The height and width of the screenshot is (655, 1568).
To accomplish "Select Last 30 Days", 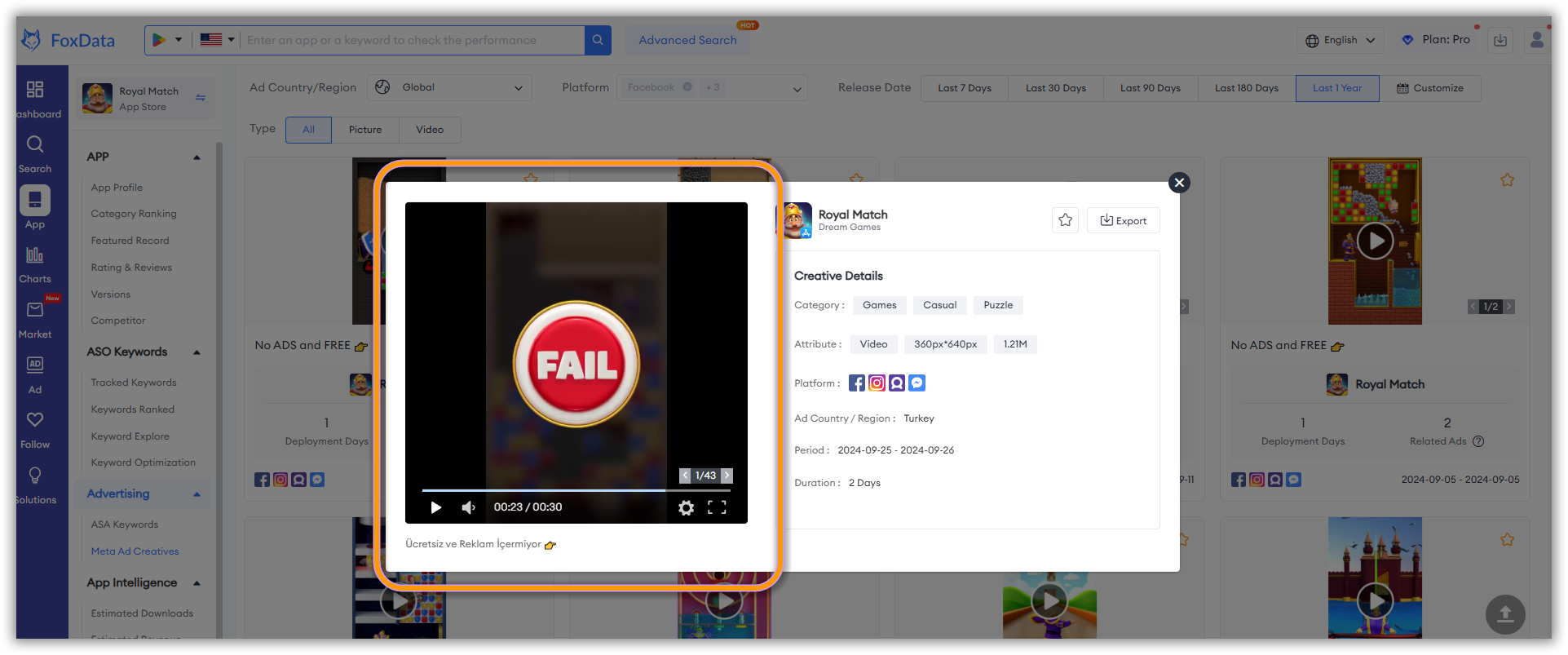I will [1056, 88].
